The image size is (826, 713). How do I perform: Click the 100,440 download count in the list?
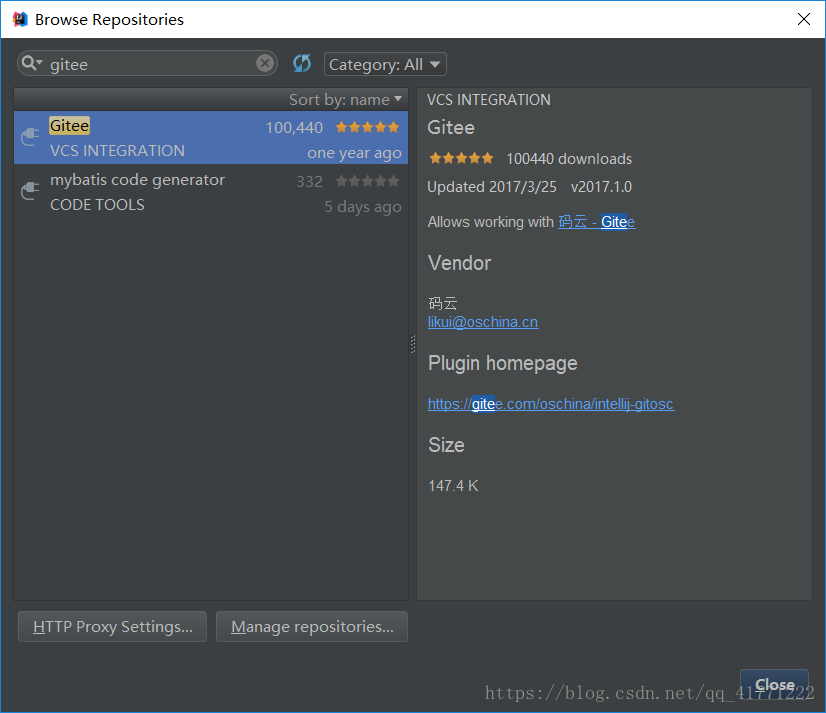click(294, 128)
